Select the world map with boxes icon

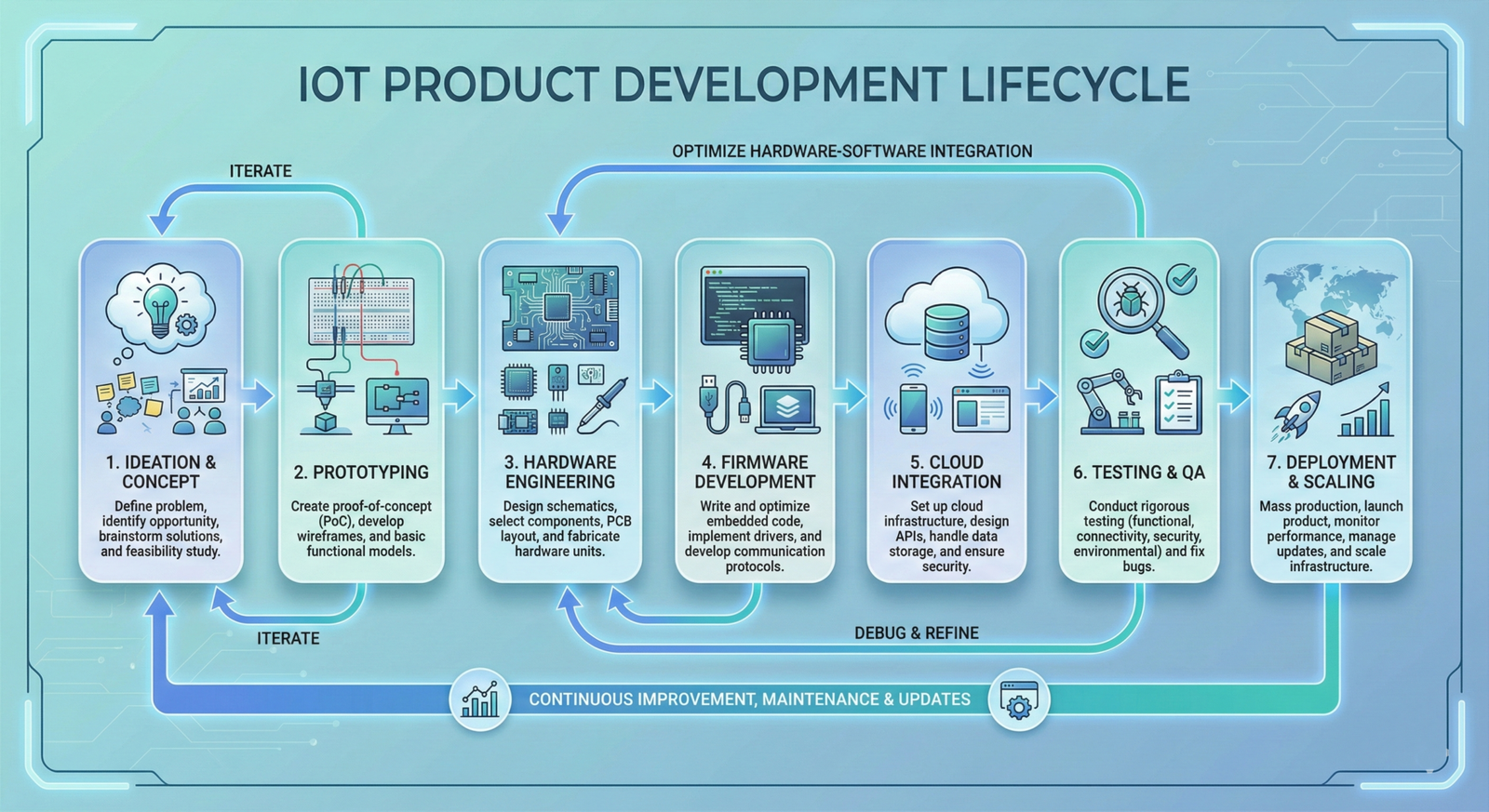coord(1331,326)
